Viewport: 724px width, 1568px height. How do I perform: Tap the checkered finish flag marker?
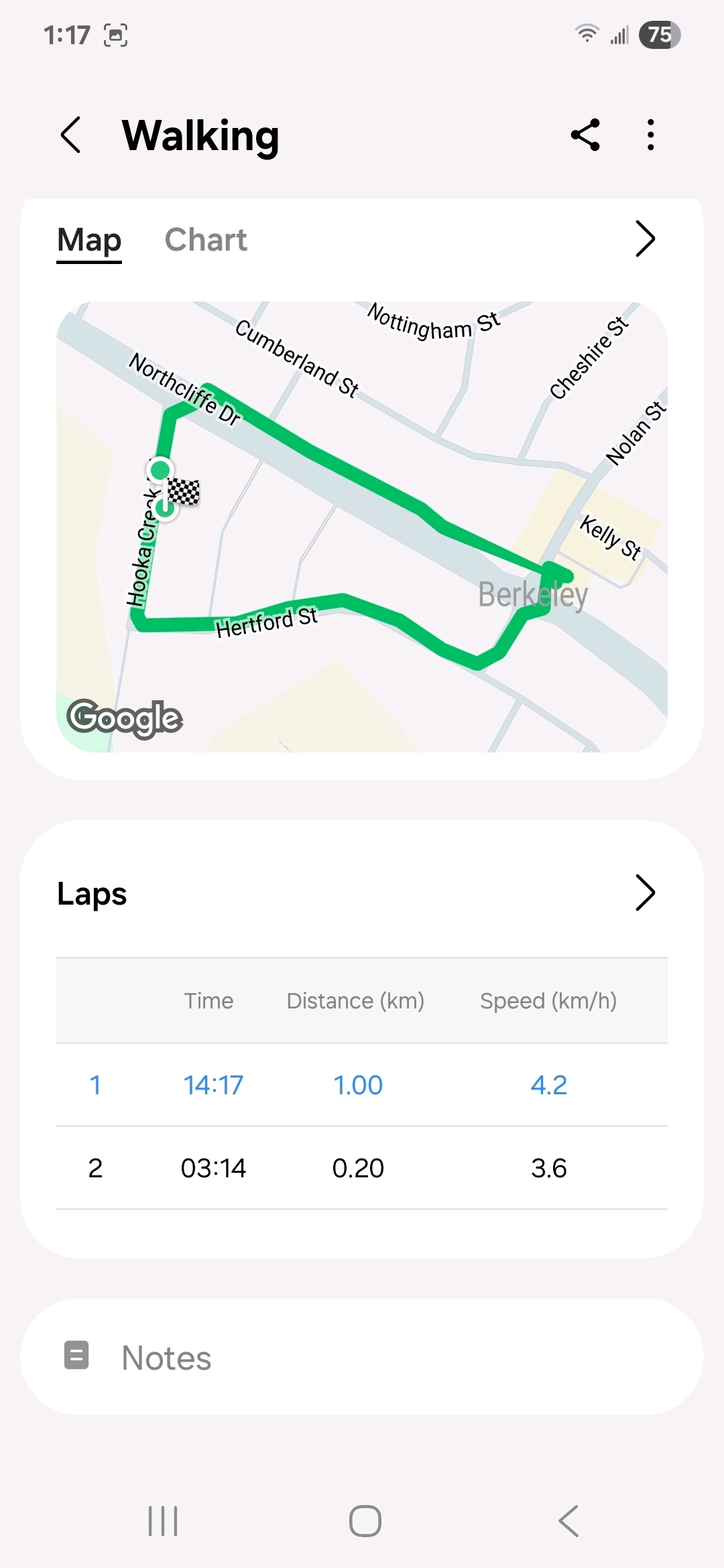click(x=183, y=492)
